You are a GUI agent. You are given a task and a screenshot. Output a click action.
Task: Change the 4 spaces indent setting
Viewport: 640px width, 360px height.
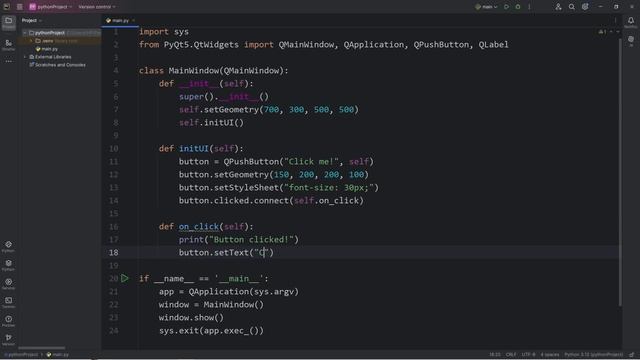tap(550, 355)
